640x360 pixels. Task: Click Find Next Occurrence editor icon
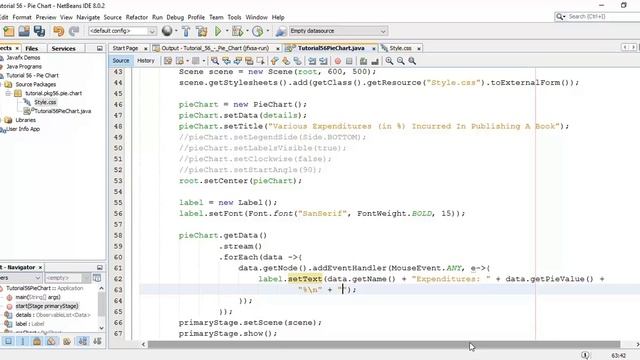click(238, 61)
